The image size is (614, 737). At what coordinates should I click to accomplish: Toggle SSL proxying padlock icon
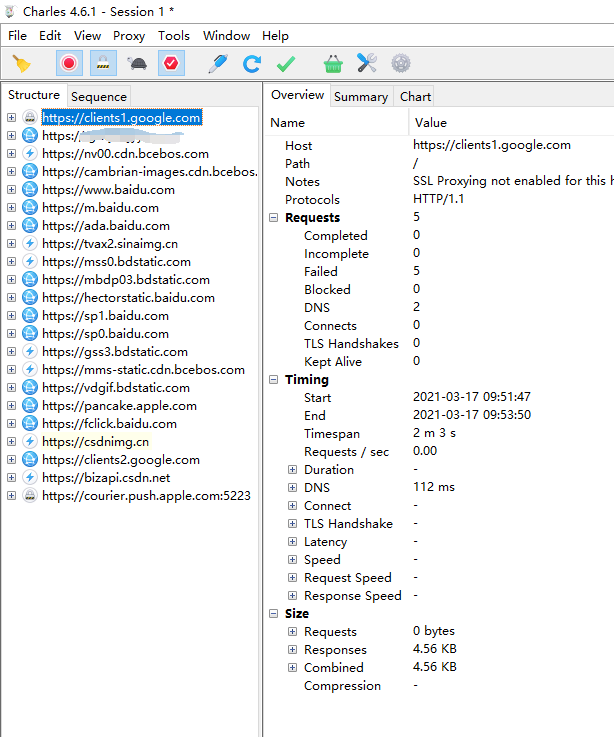click(103, 63)
